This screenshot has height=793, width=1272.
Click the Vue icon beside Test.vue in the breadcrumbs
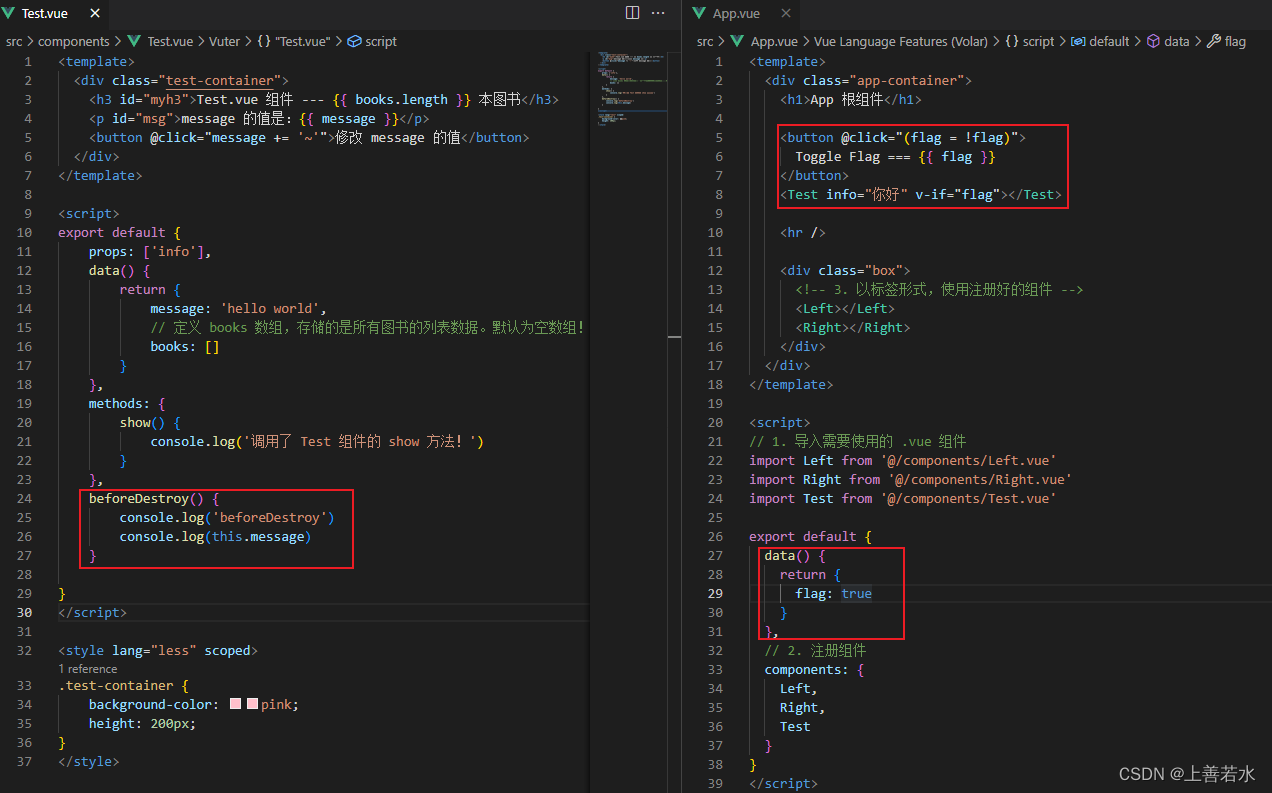(135, 42)
